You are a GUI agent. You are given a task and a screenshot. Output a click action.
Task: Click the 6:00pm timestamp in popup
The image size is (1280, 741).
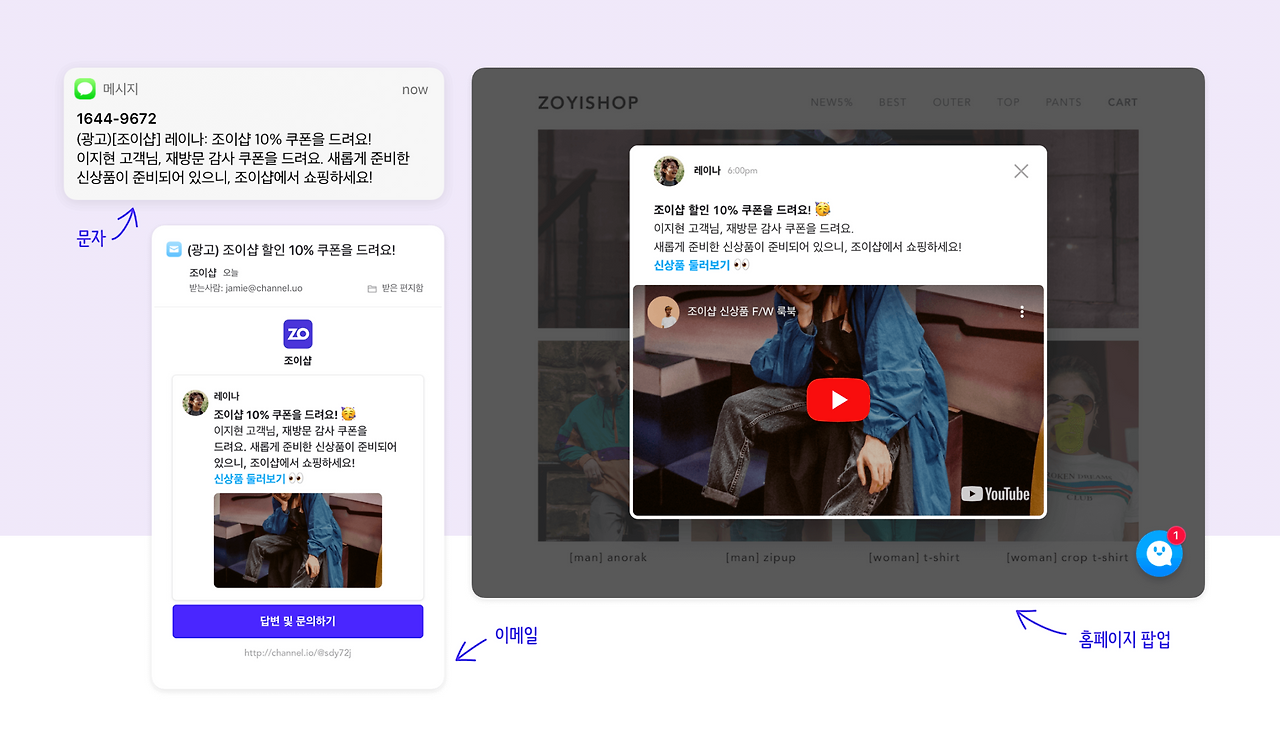pyautogui.click(x=742, y=171)
